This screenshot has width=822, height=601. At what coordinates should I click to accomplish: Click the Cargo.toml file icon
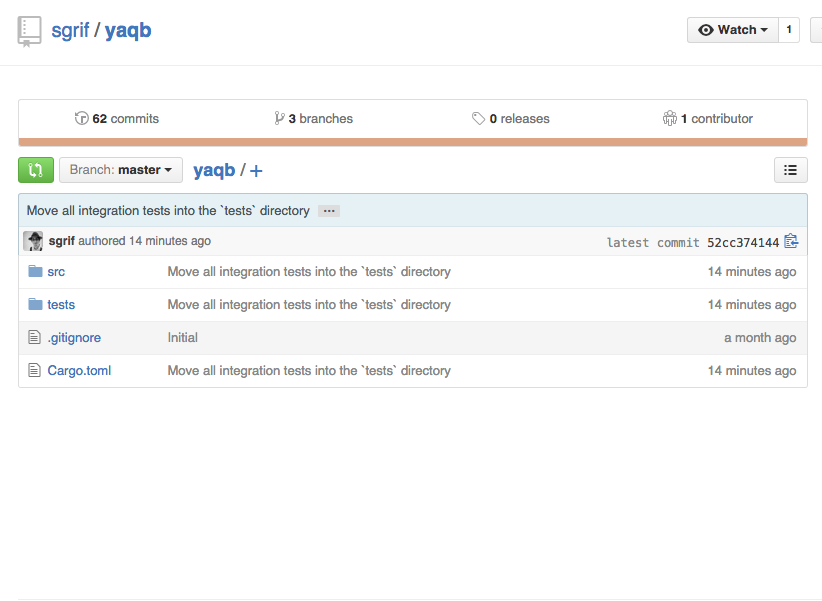pyautogui.click(x=34, y=370)
